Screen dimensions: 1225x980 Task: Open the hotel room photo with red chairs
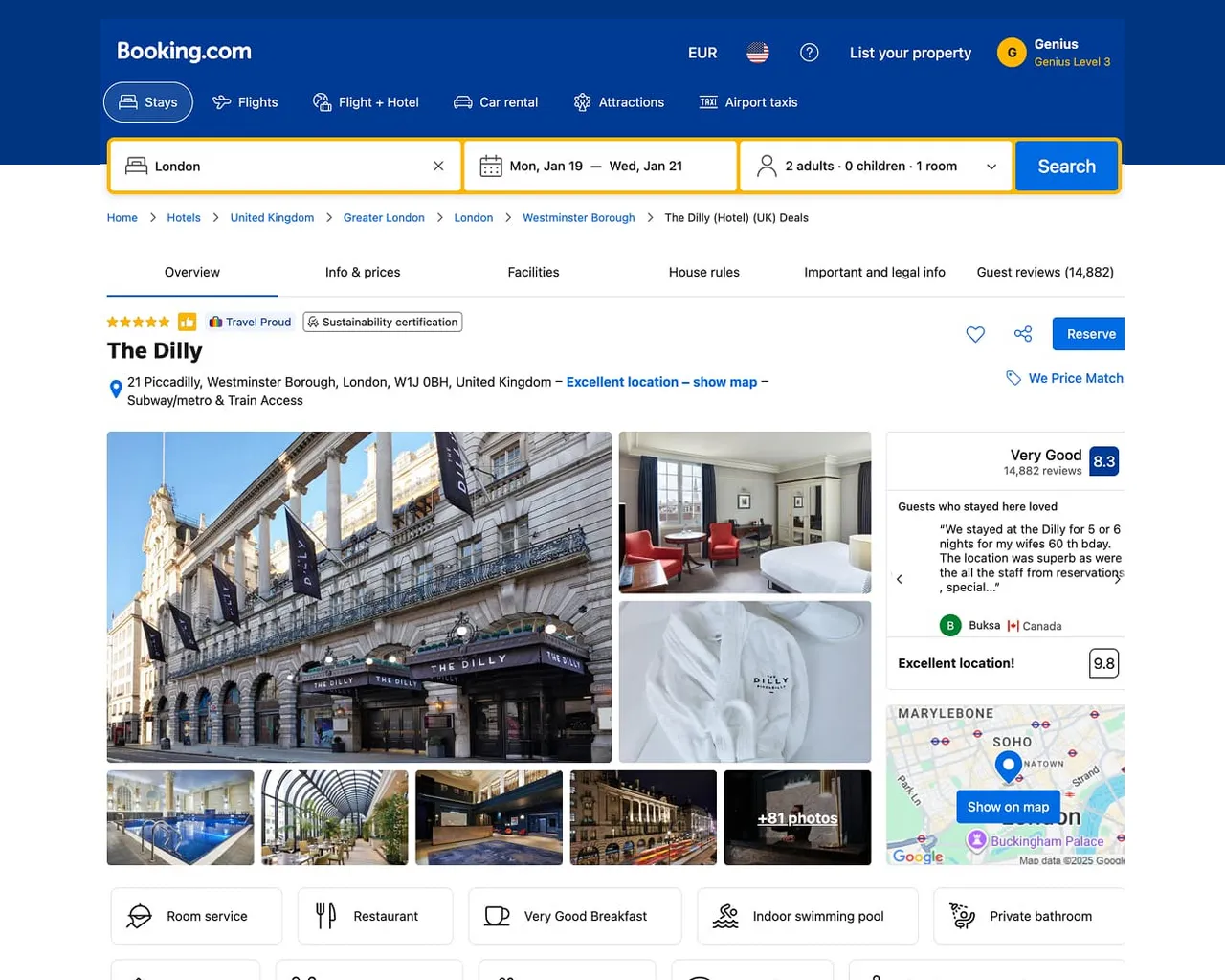tap(746, 513)
